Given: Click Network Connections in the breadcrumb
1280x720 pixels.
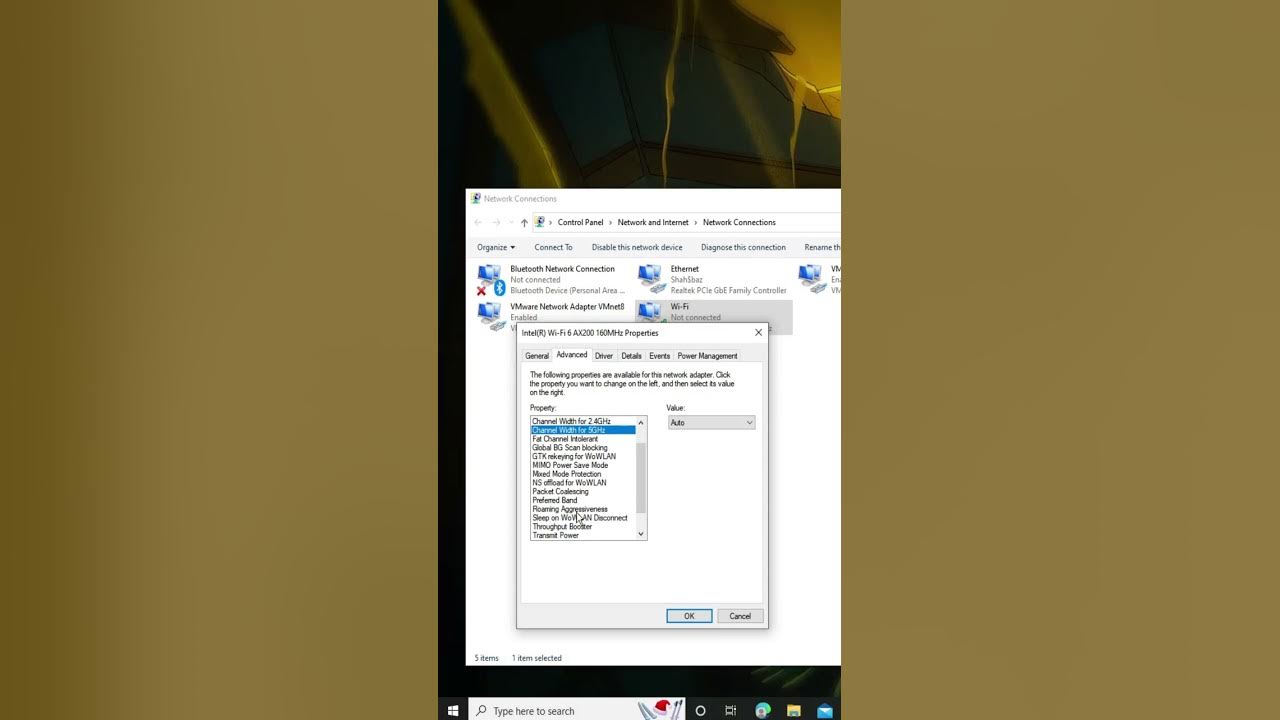Looking at the screenshot, I should [x=739, y=222].
